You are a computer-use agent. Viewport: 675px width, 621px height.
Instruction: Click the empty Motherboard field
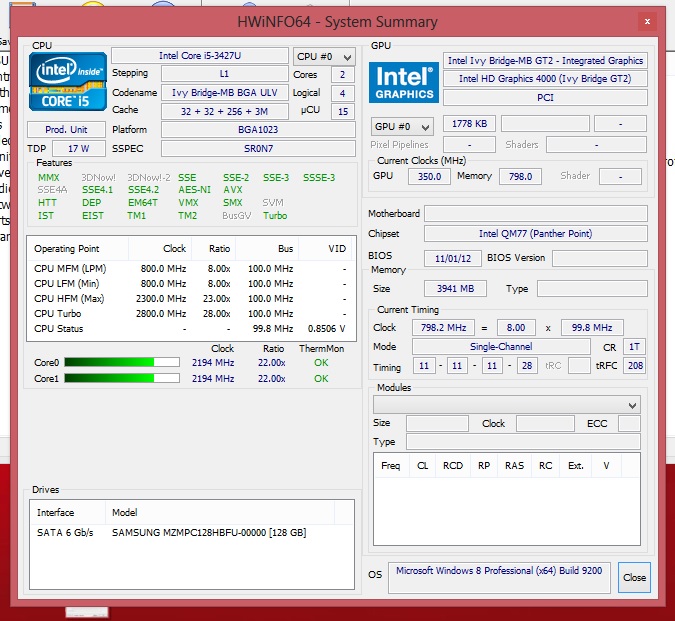[x=536, y=214]
